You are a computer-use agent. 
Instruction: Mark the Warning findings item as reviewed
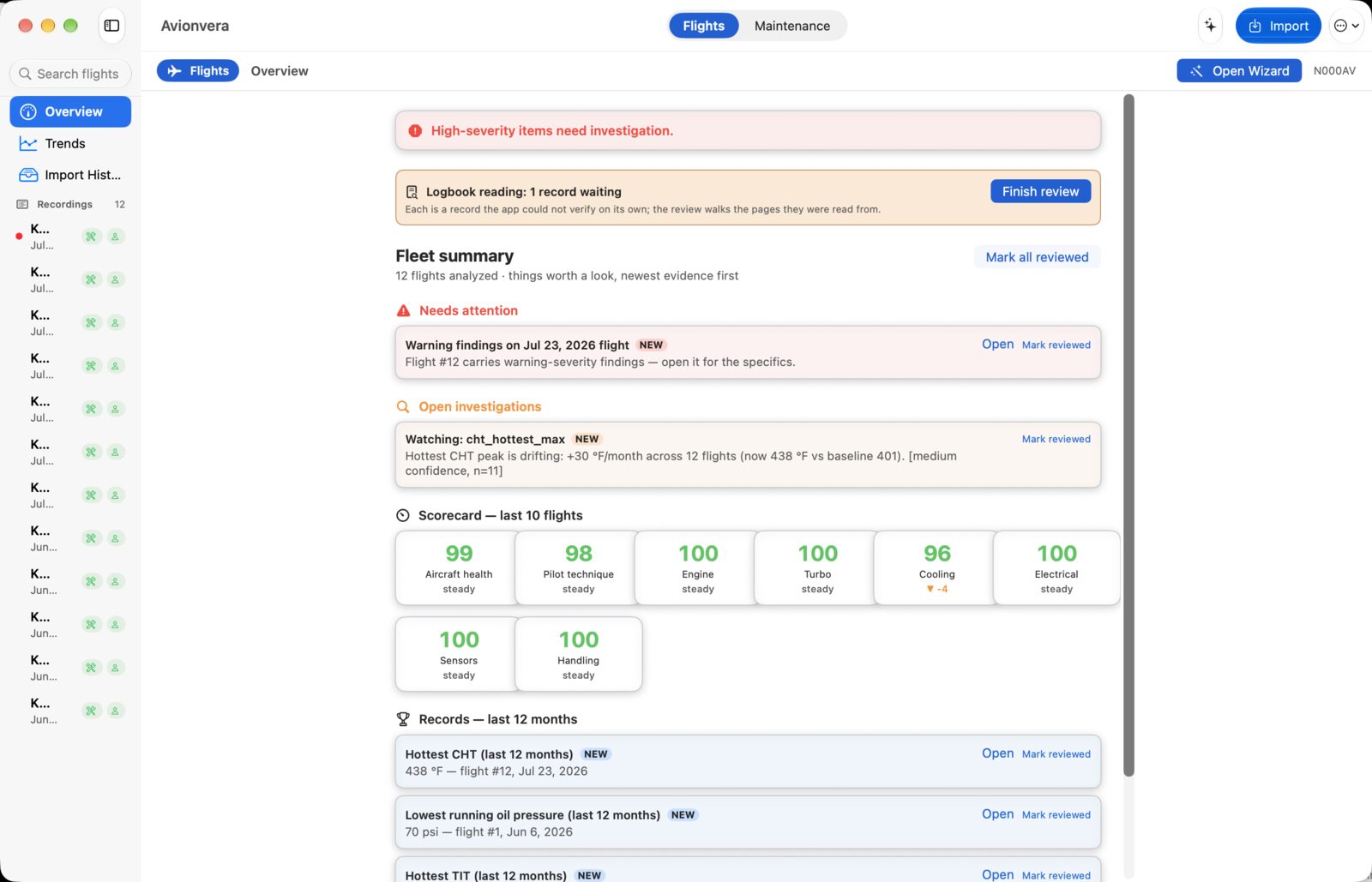tap(1056, 345)
